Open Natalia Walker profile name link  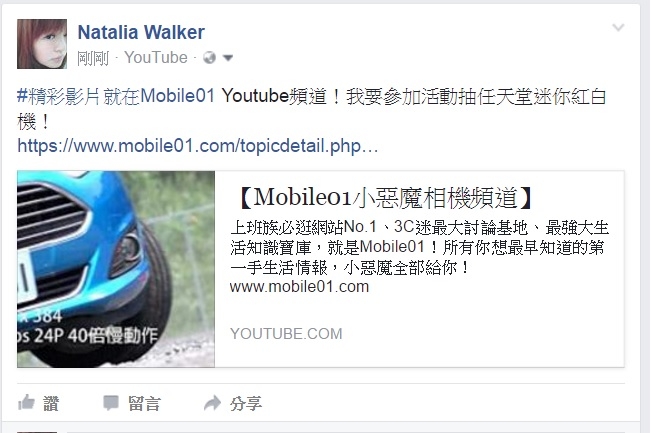(141, 32)
